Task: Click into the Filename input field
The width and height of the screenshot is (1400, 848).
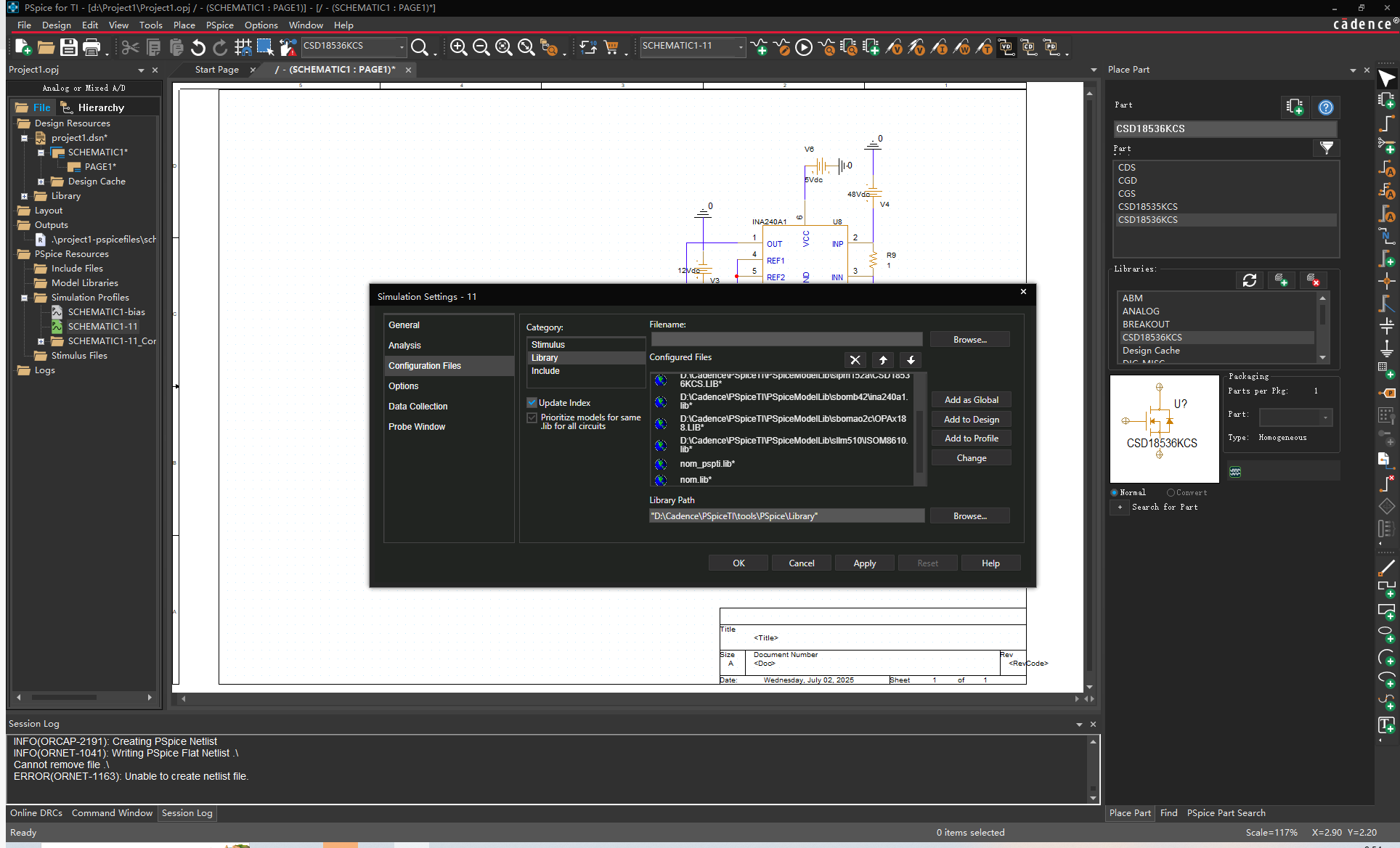Action: (x=786, y=340)
